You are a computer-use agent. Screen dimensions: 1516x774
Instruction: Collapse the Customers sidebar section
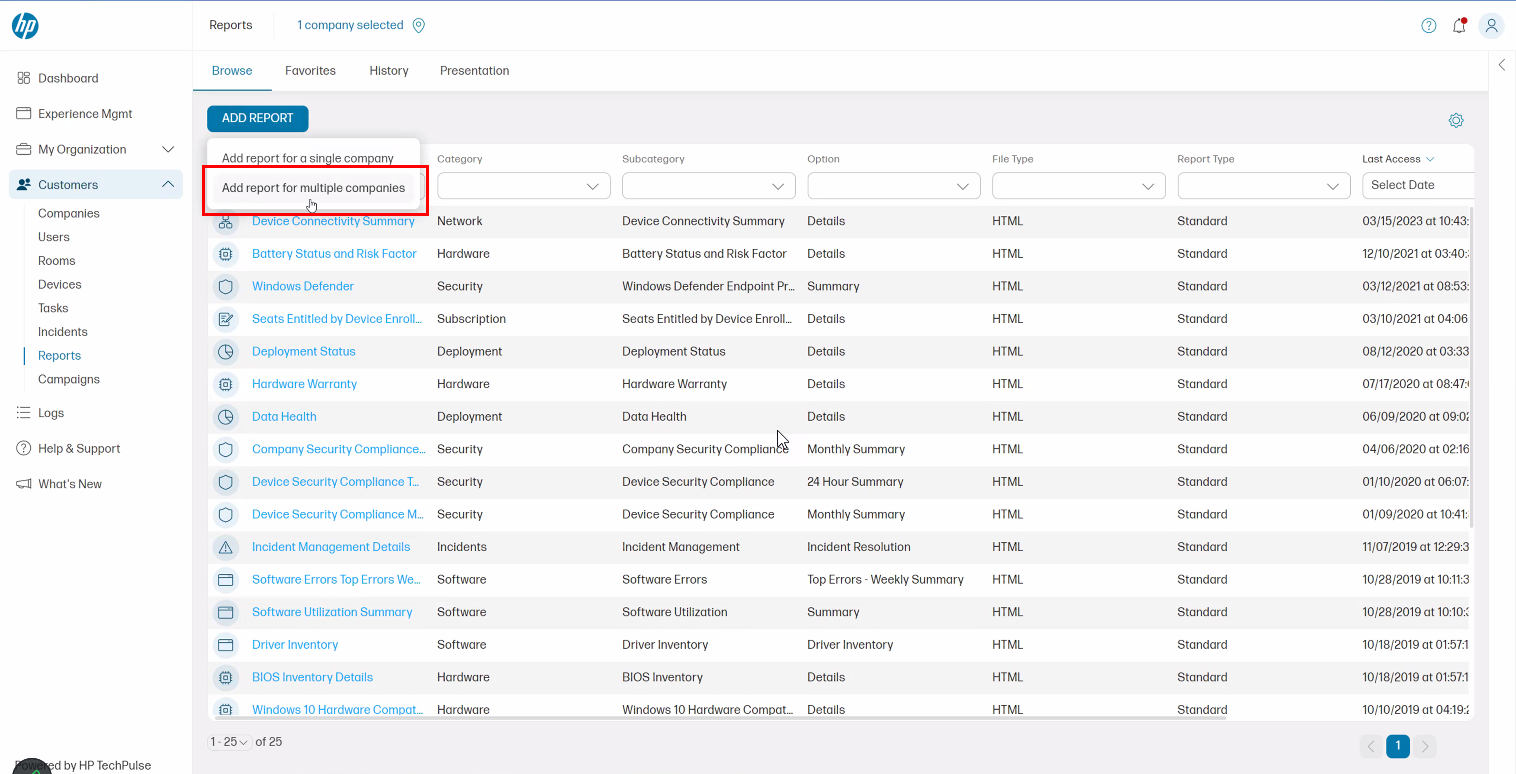coord(169,184)
